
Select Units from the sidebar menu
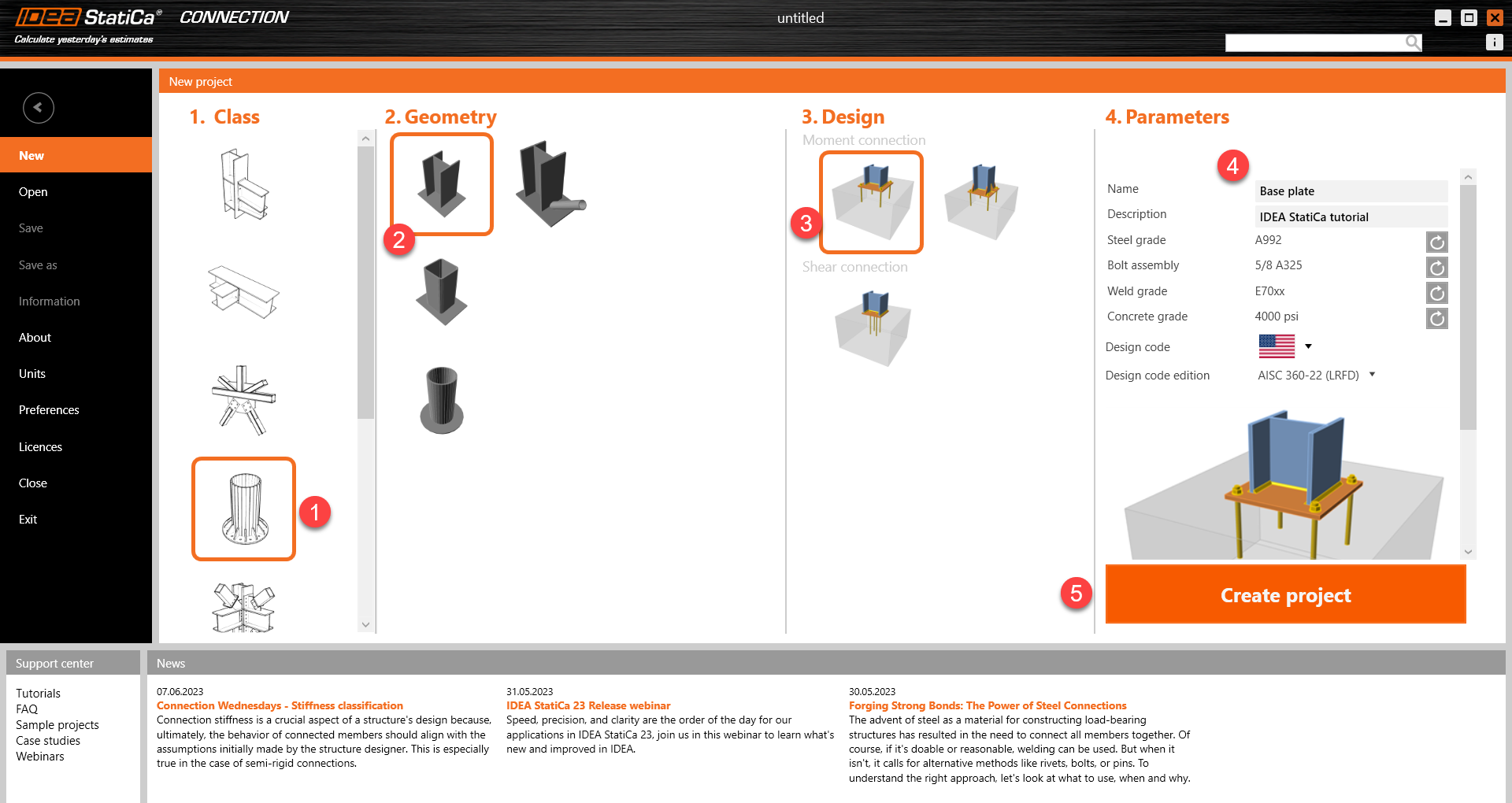[x=31, y=373]
